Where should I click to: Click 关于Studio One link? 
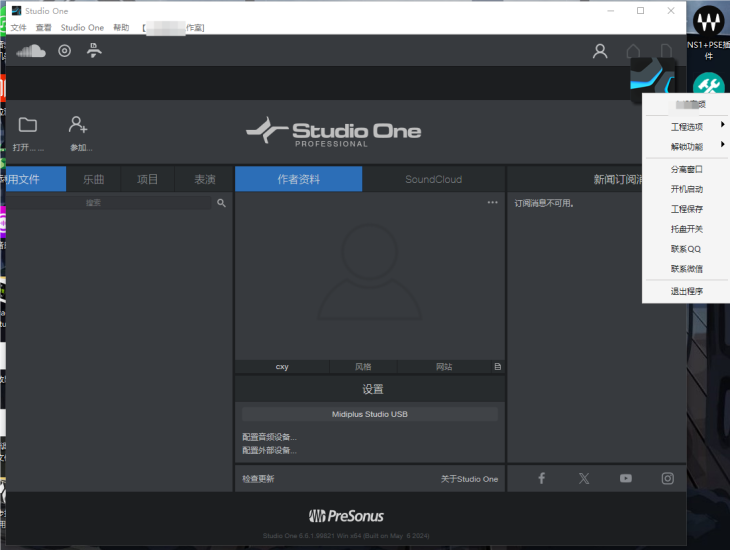click(x=469, y=479)
